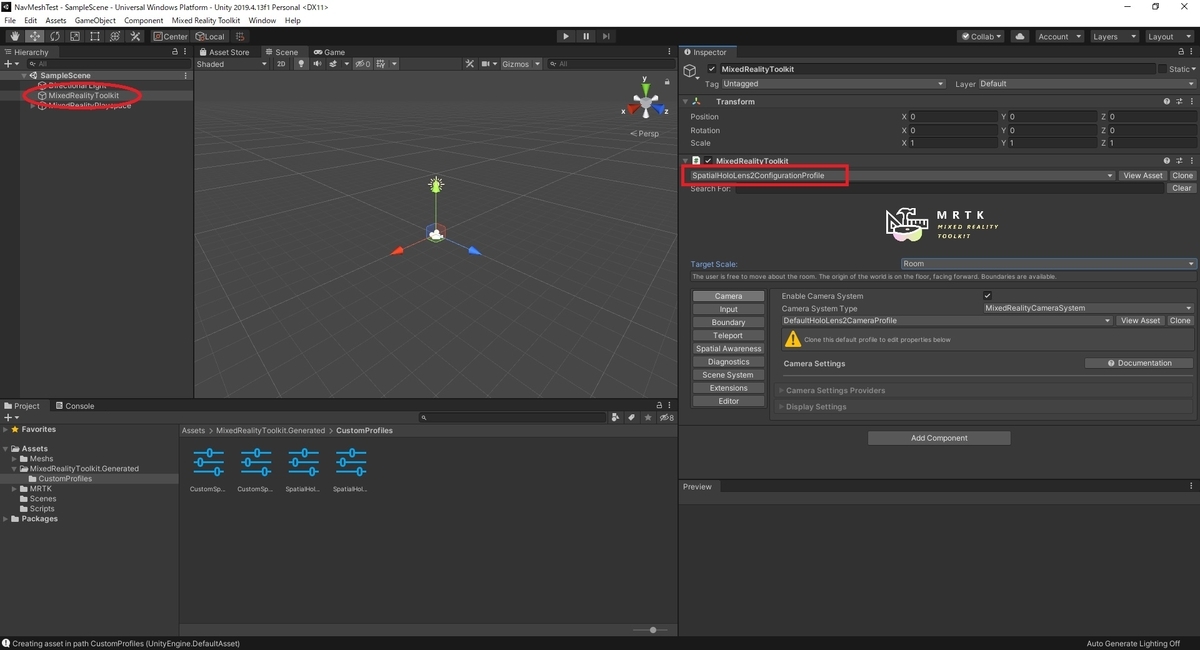1200x650 pixels.
Task: Click Hierarchy add plus button
Action: coord(10,64)
